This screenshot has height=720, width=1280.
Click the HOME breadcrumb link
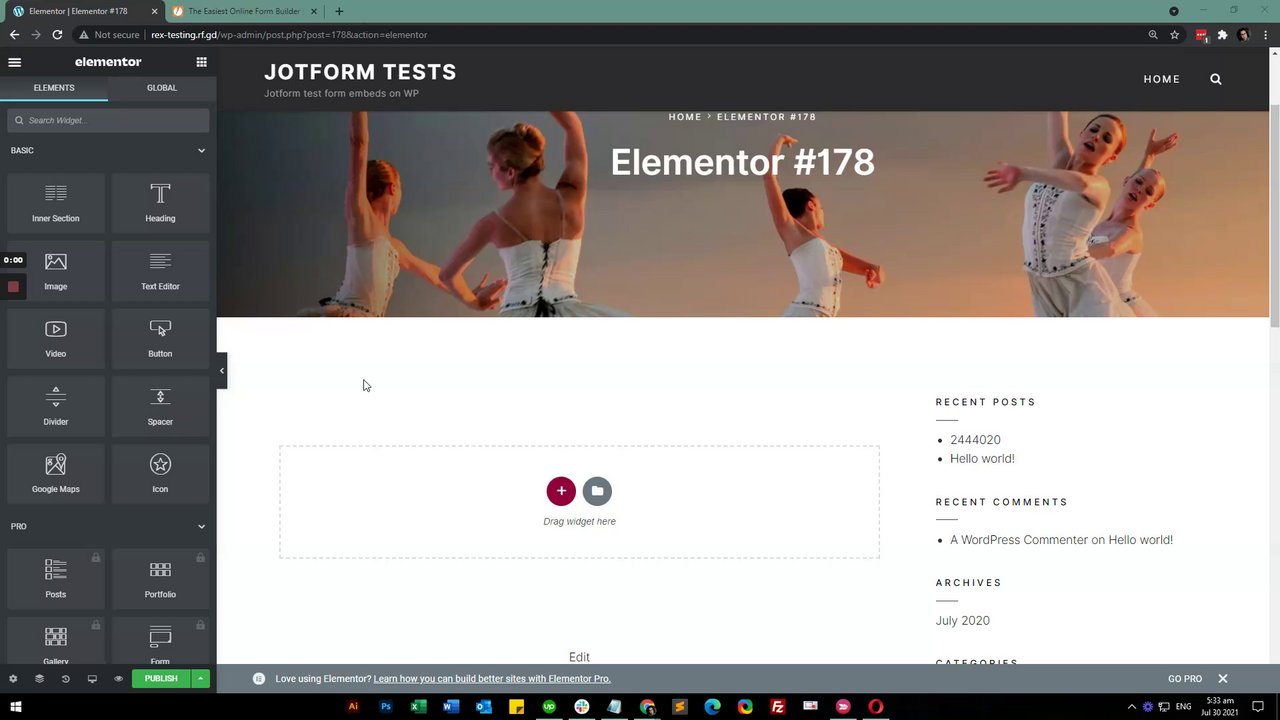685,117
